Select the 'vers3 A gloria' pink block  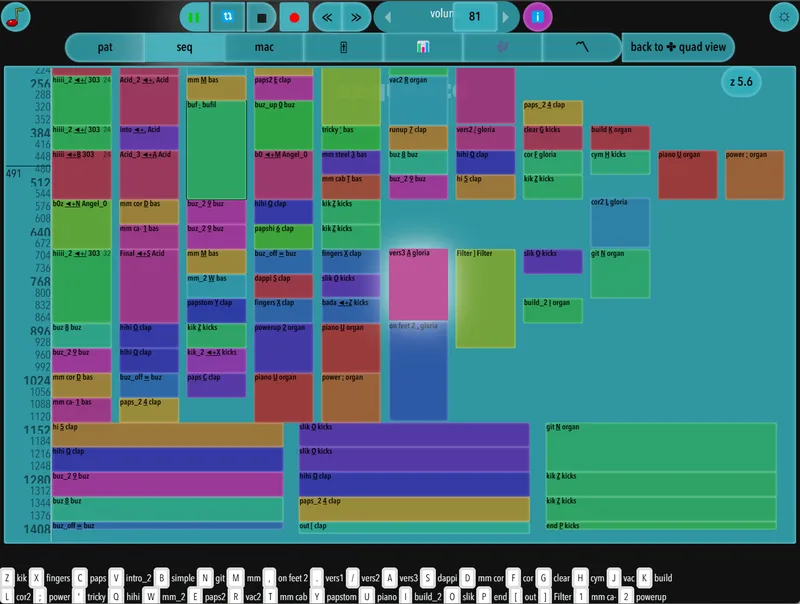coord(418,284)
